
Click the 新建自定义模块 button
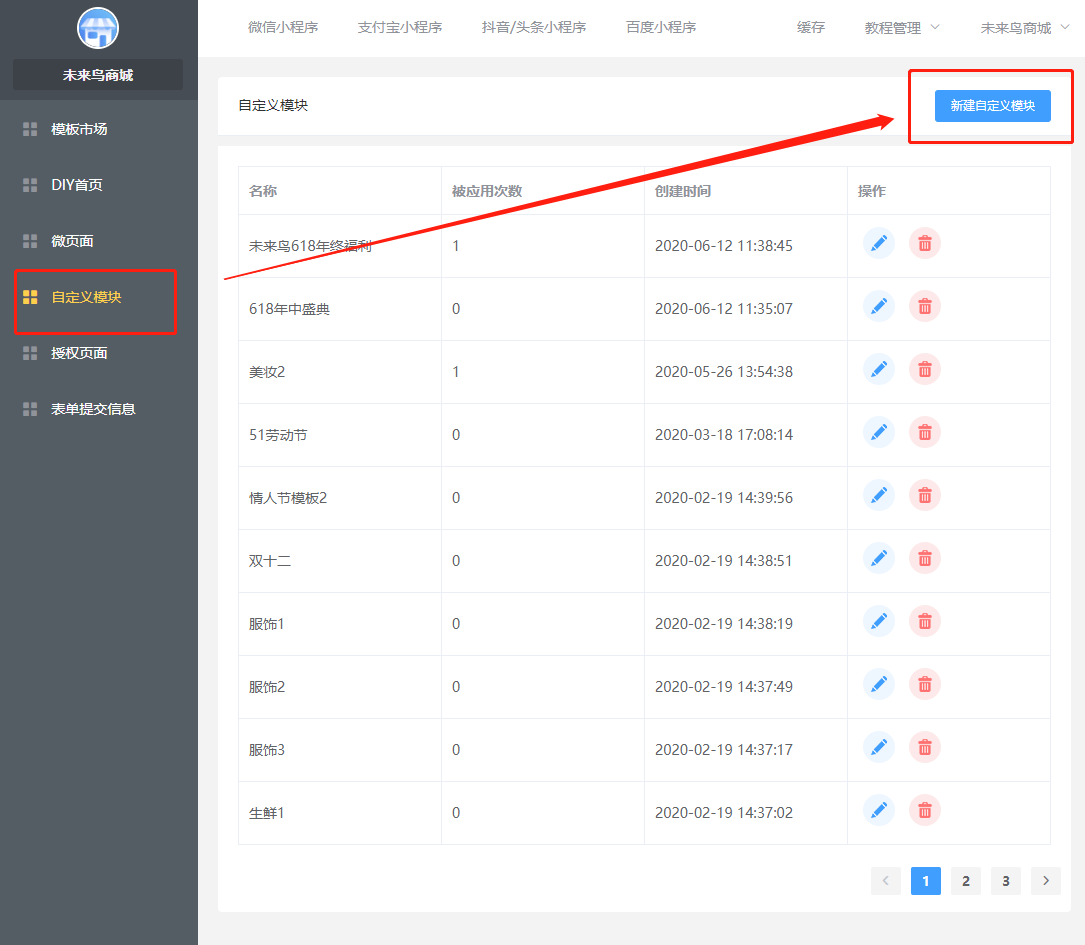coord(992,105)
